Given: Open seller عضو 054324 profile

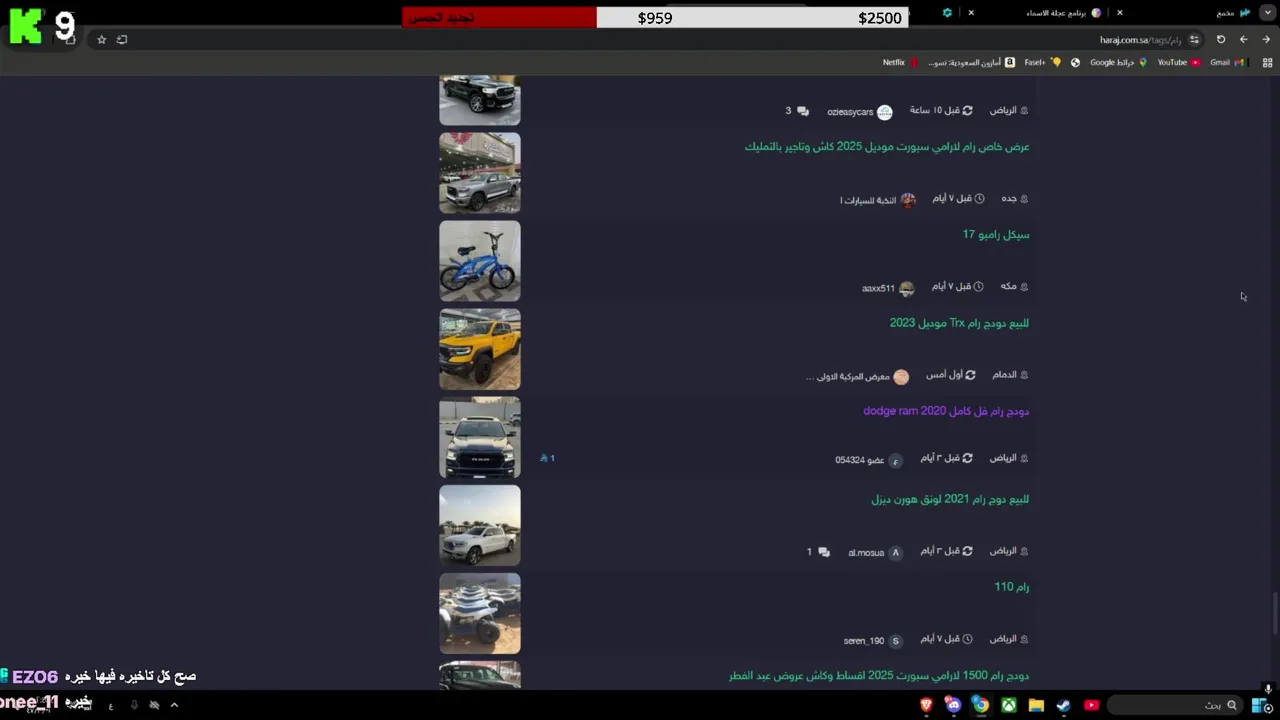Looking at the screenshot, I should coord(869,460).
